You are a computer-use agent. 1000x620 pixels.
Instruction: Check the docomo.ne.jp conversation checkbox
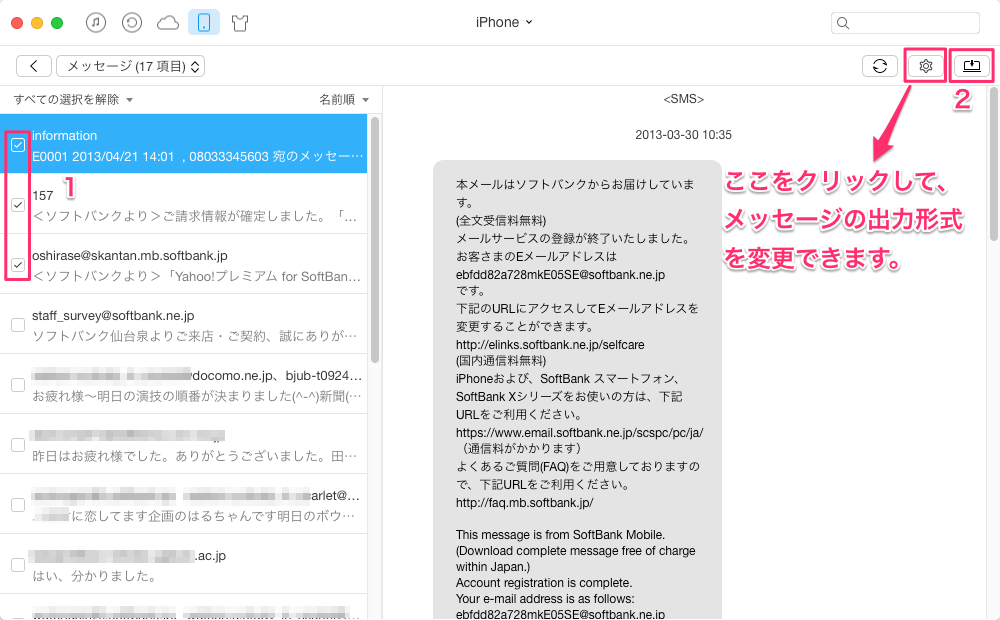[x=18, y=385]
